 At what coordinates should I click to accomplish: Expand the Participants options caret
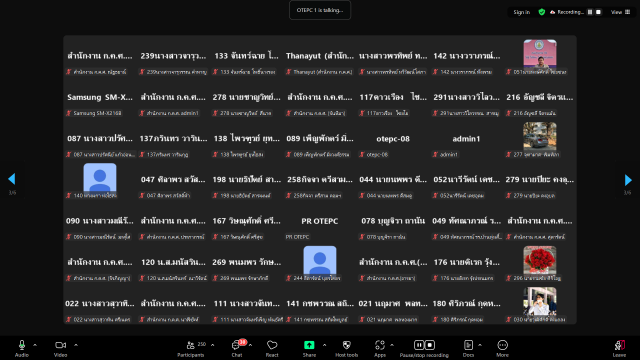coord(213,345)
